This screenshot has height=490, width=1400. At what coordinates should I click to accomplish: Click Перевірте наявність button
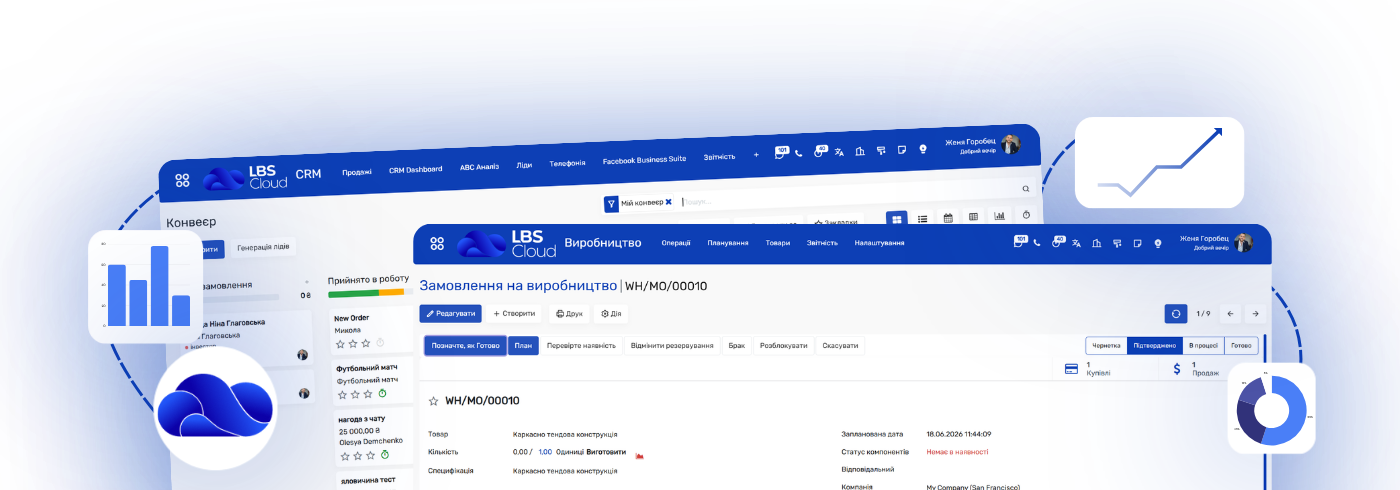coord(581,346)
